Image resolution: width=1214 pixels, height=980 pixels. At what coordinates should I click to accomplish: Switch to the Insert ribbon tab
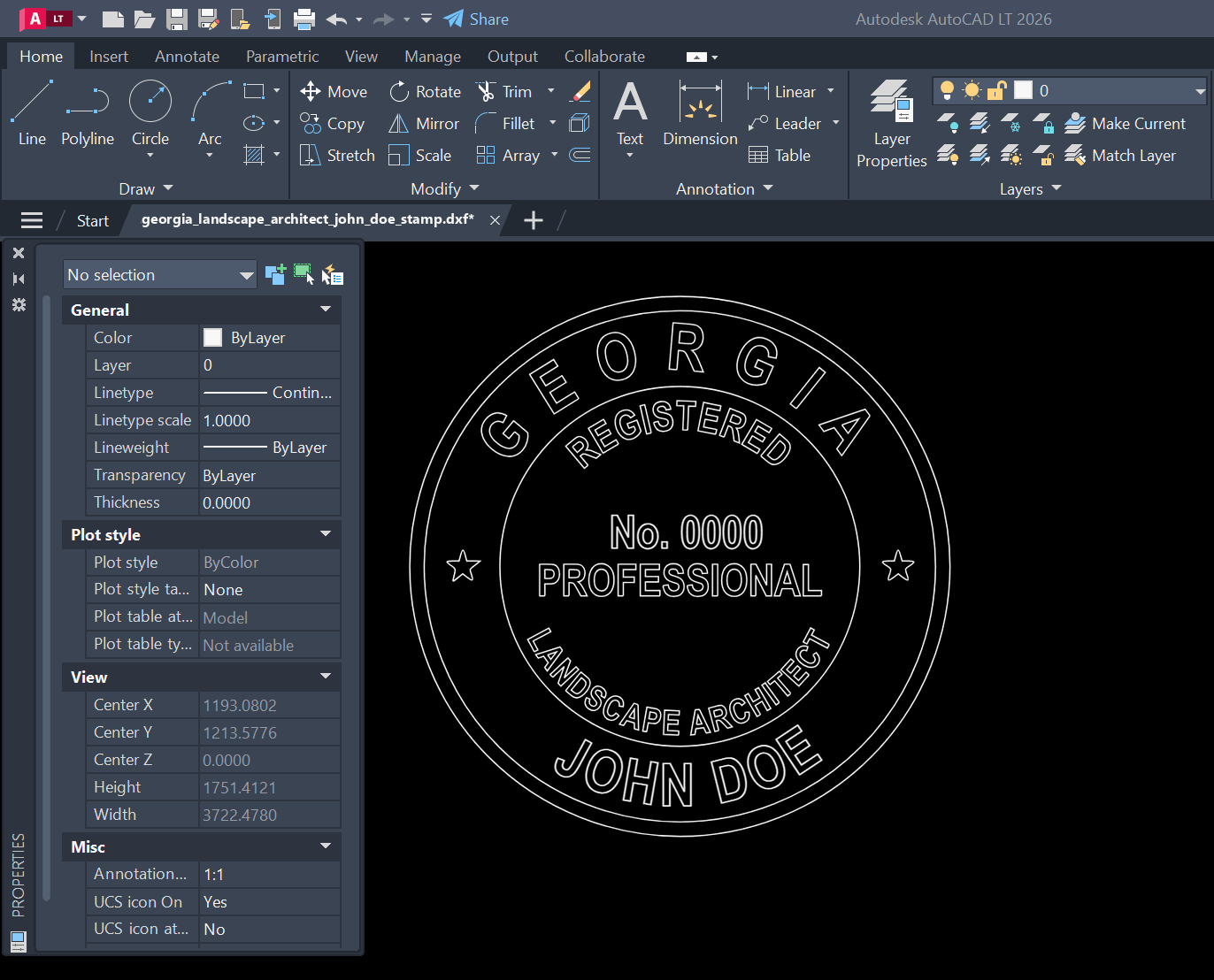109,56
